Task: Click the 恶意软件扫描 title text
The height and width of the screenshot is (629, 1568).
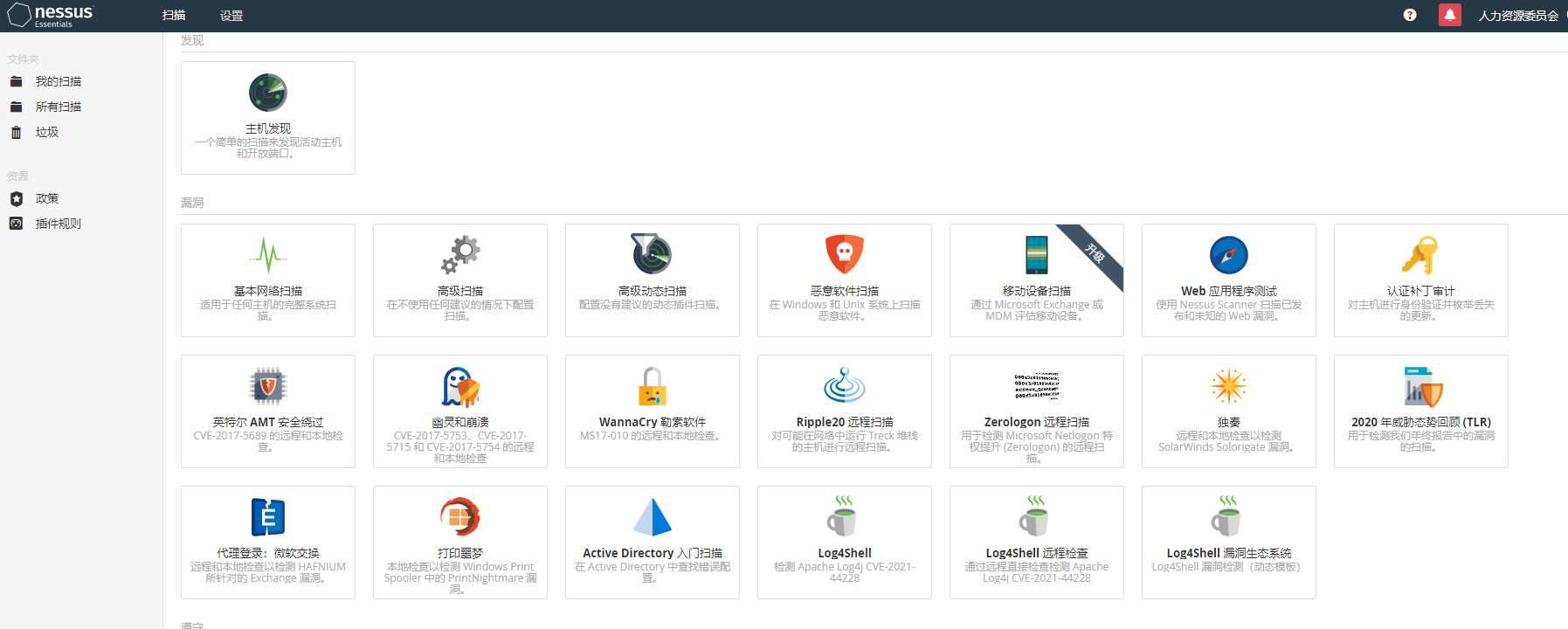Action: click(x=845, y=291)
